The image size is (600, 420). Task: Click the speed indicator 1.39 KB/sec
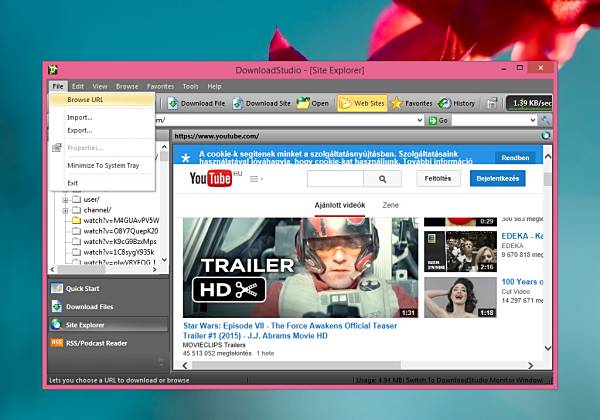(x=529, y=103)
